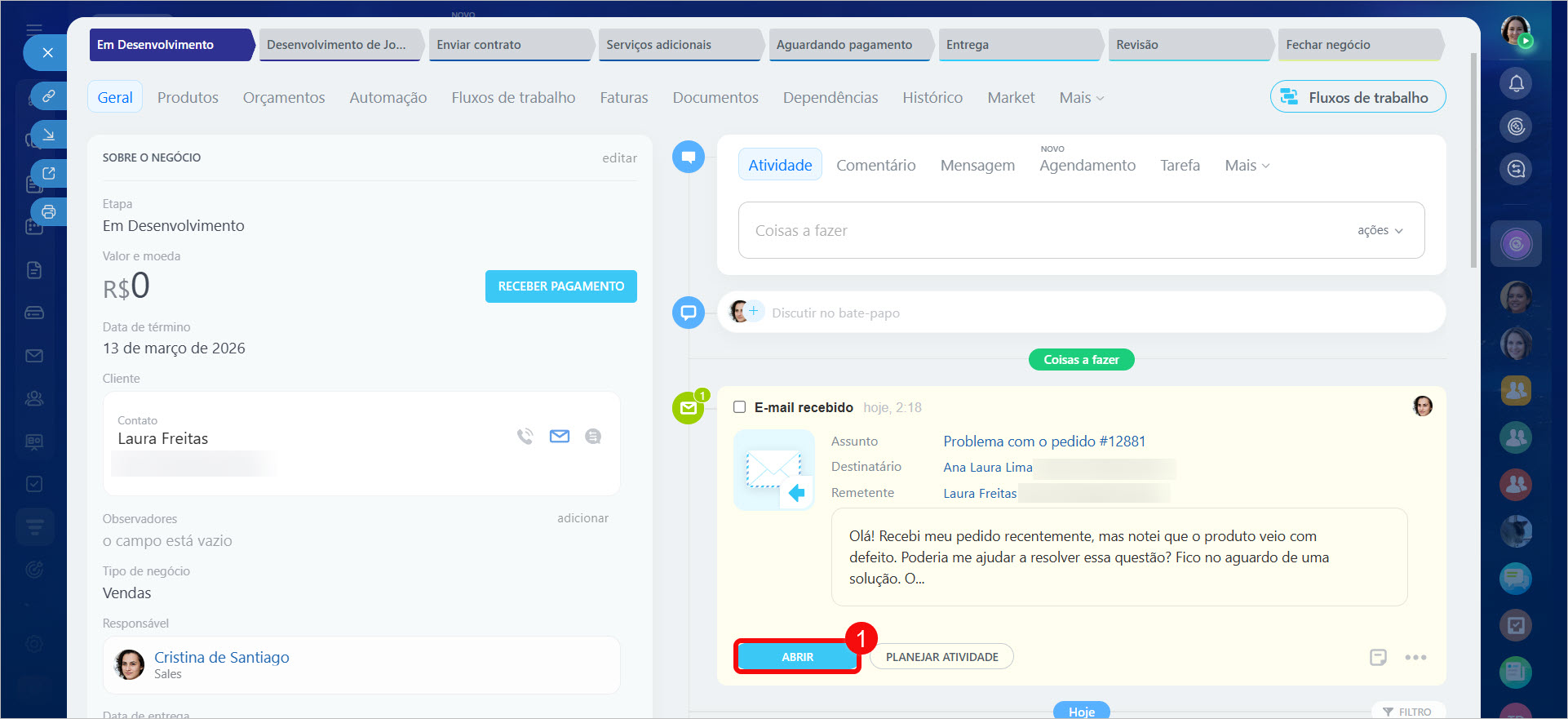Screen dimensions: 1568x719
Task: Click the ABRIR button on the email
Action: (796, 657)
